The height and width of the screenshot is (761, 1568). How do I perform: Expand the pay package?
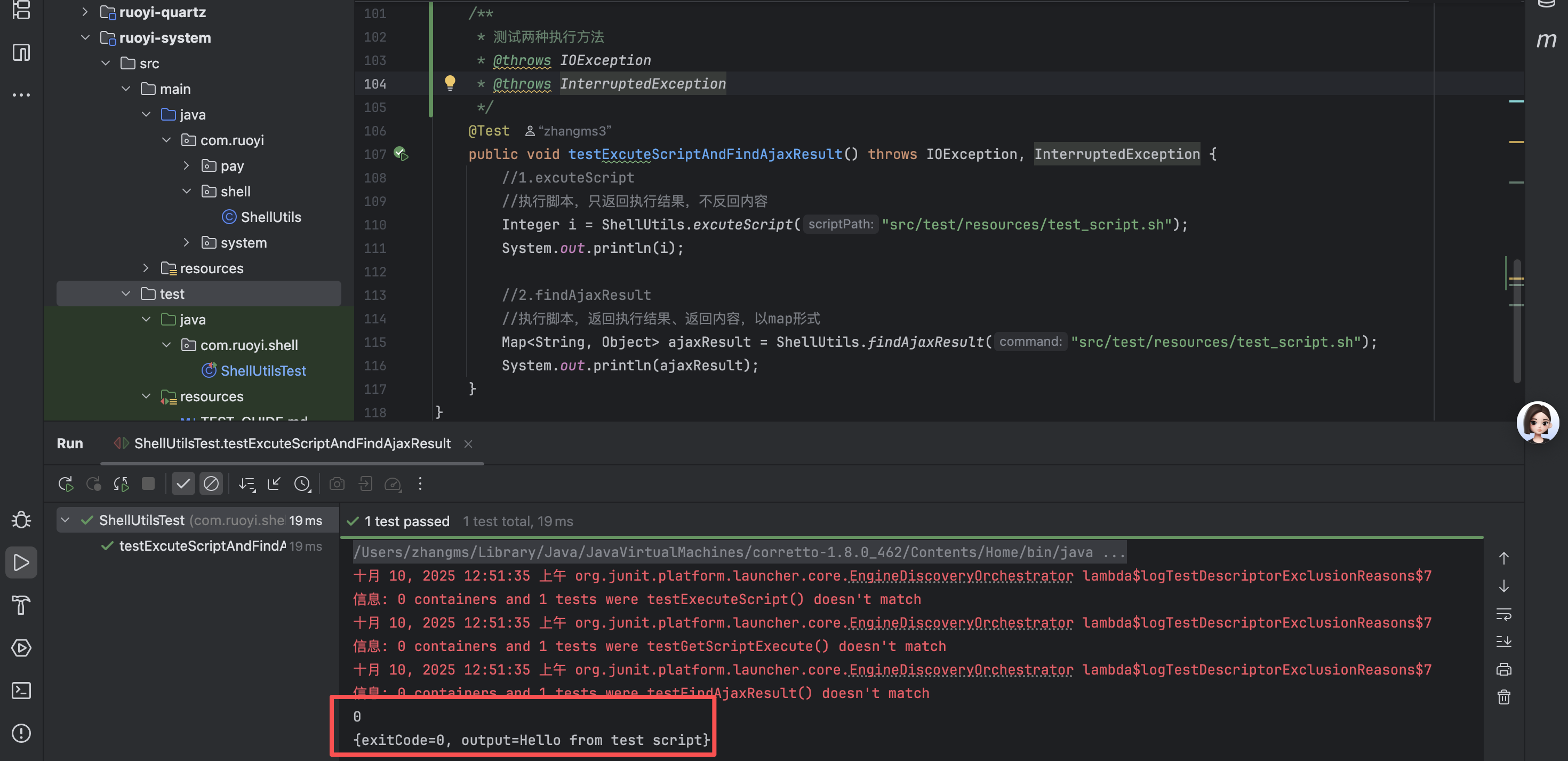(186, 166)
